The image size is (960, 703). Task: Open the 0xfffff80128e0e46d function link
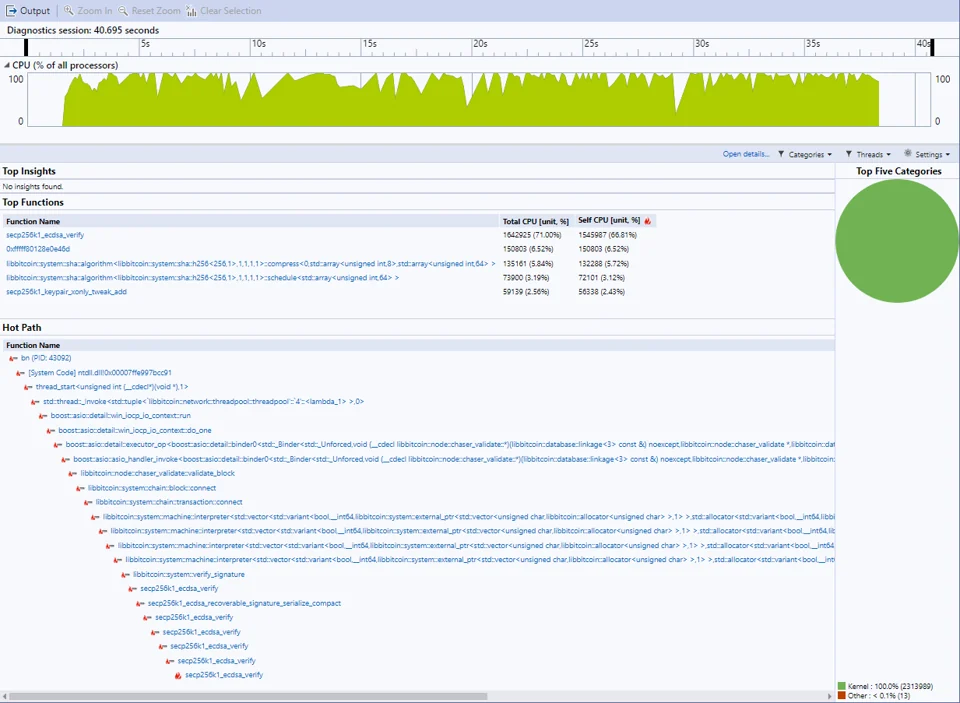click(x=38, y=249)
